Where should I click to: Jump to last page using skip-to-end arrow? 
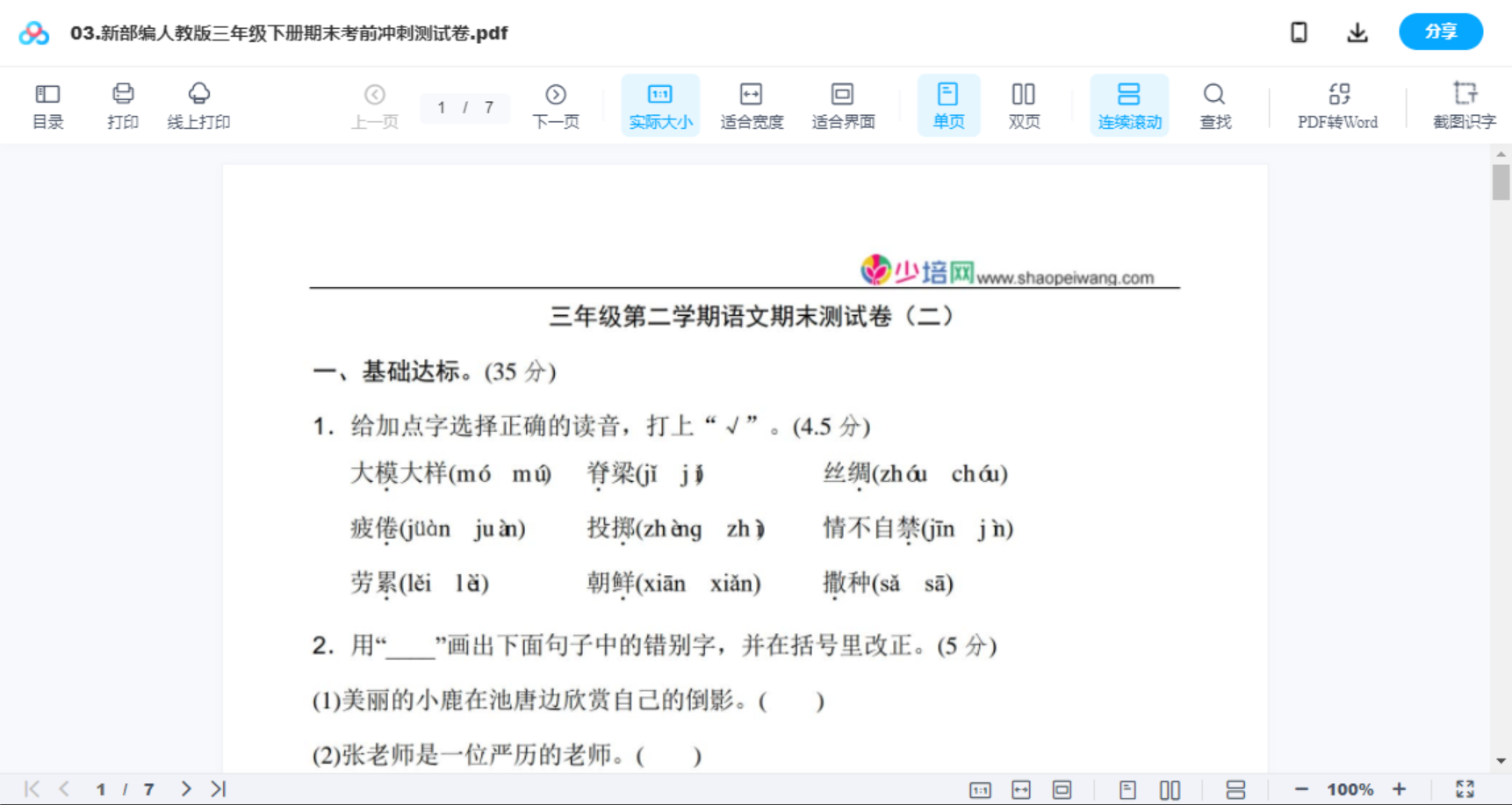(216, 788)
